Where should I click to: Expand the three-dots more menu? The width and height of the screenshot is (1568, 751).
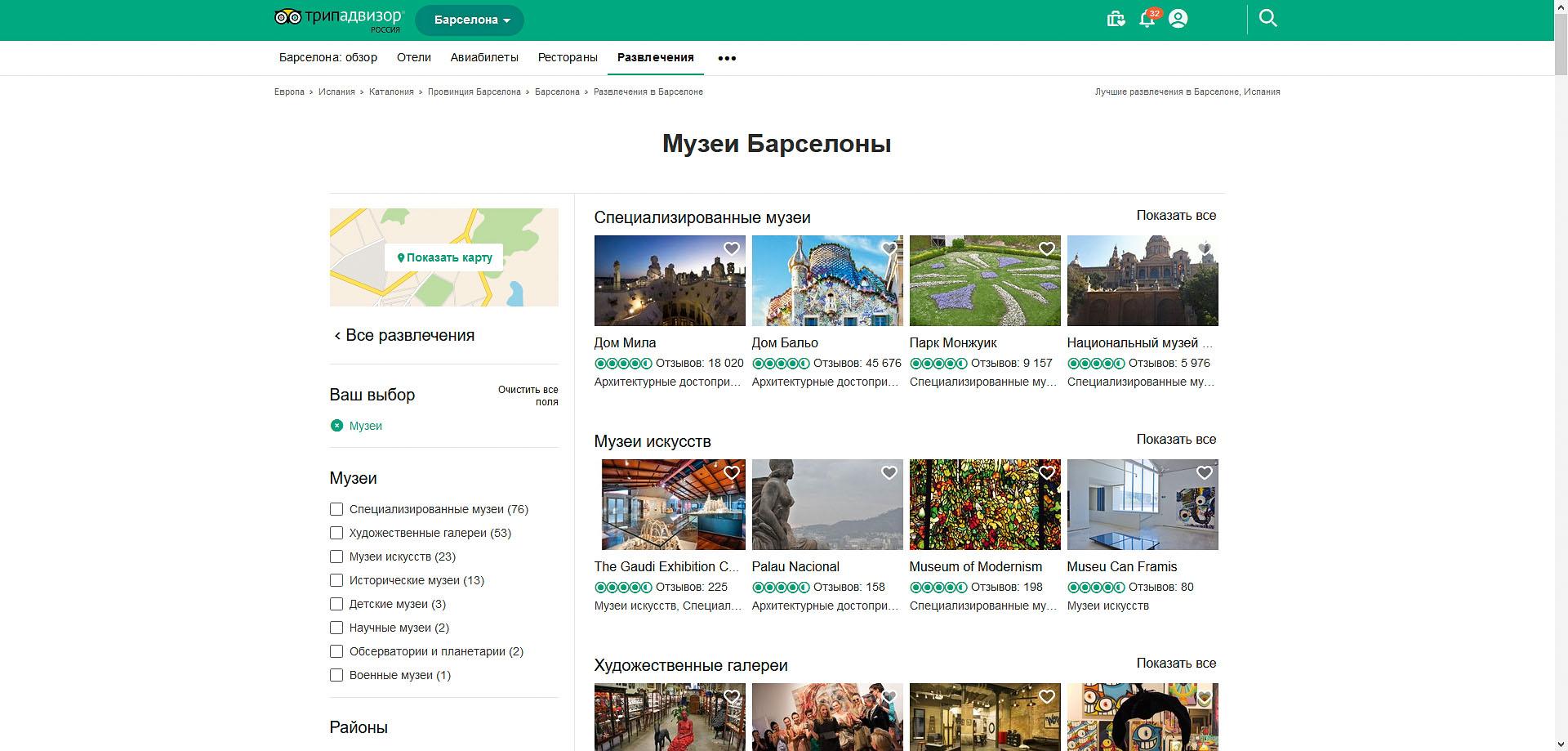pos(727,58)
